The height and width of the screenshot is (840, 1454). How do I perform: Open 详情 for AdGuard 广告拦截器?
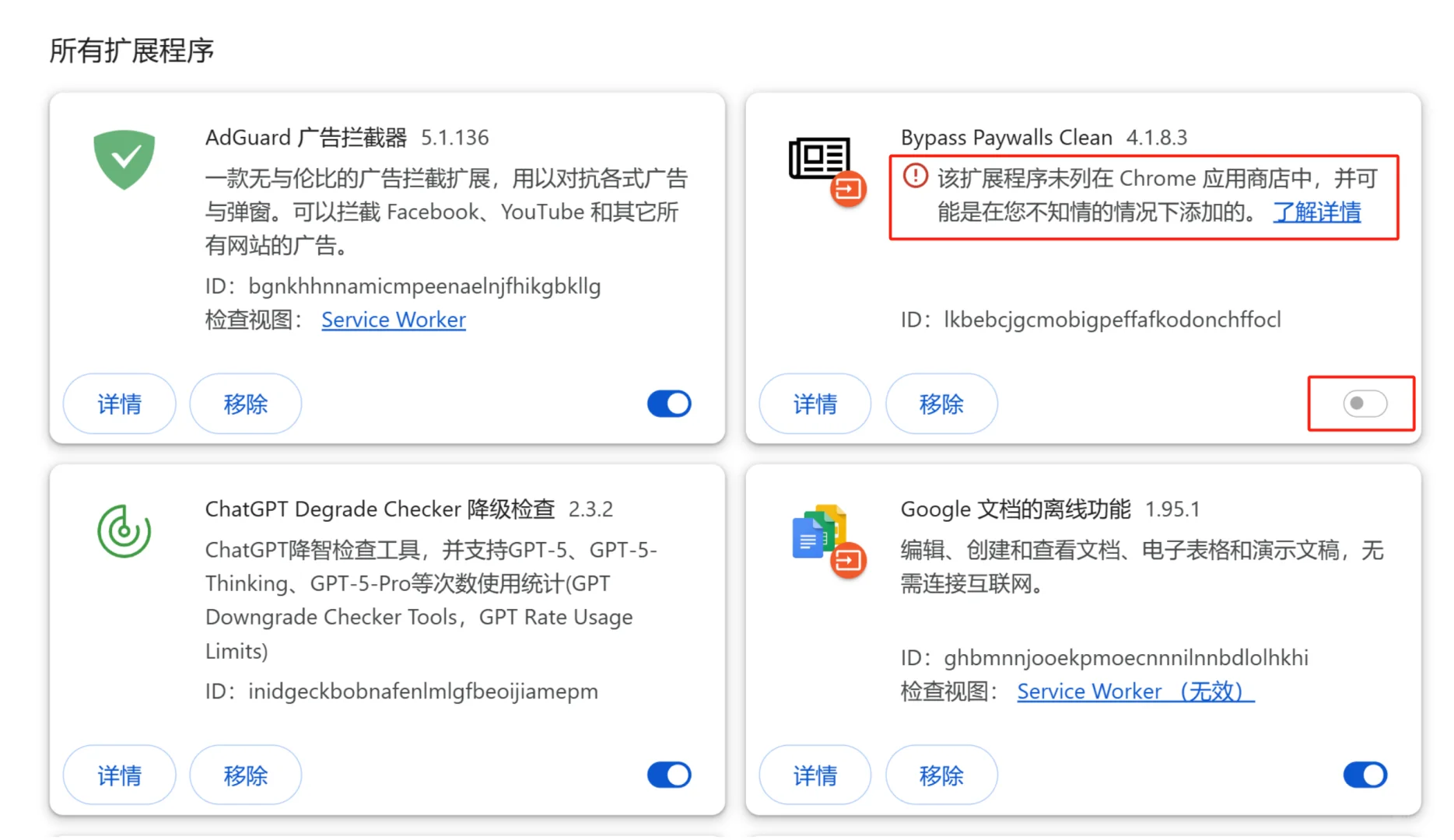coord(119,404)
